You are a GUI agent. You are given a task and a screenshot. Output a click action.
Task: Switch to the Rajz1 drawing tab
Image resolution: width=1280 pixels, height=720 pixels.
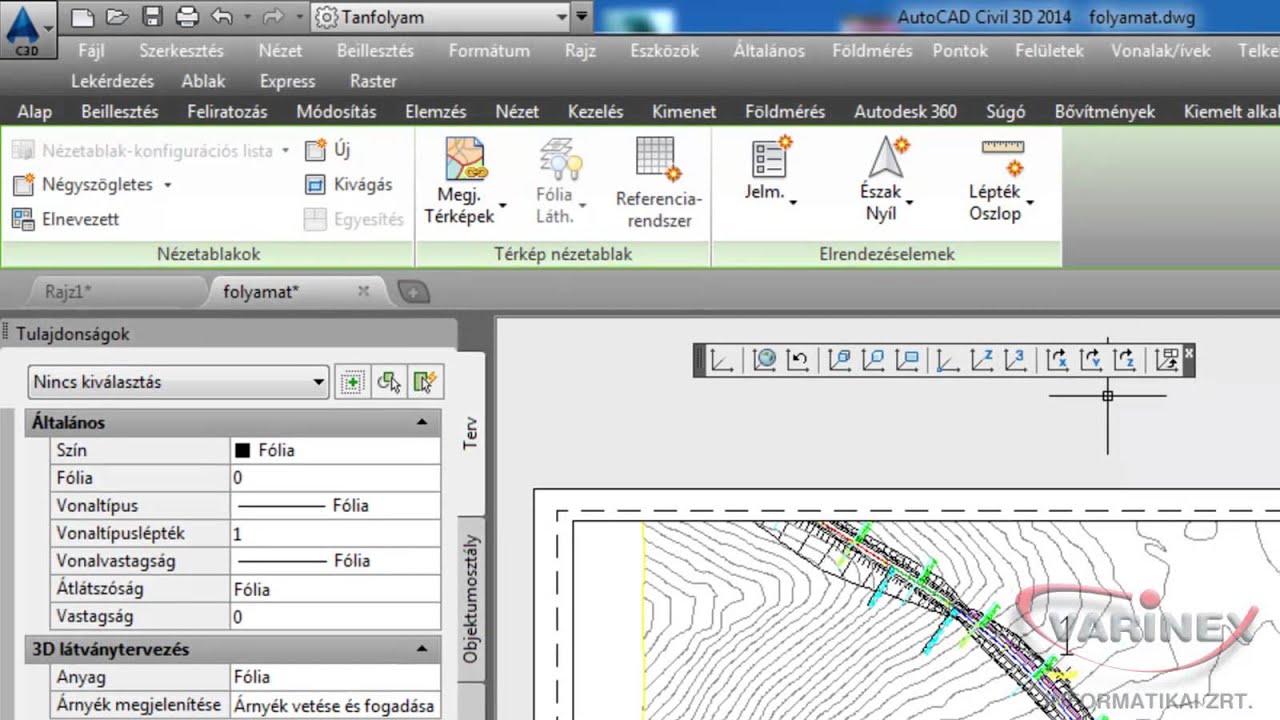[x=68, y=291]
